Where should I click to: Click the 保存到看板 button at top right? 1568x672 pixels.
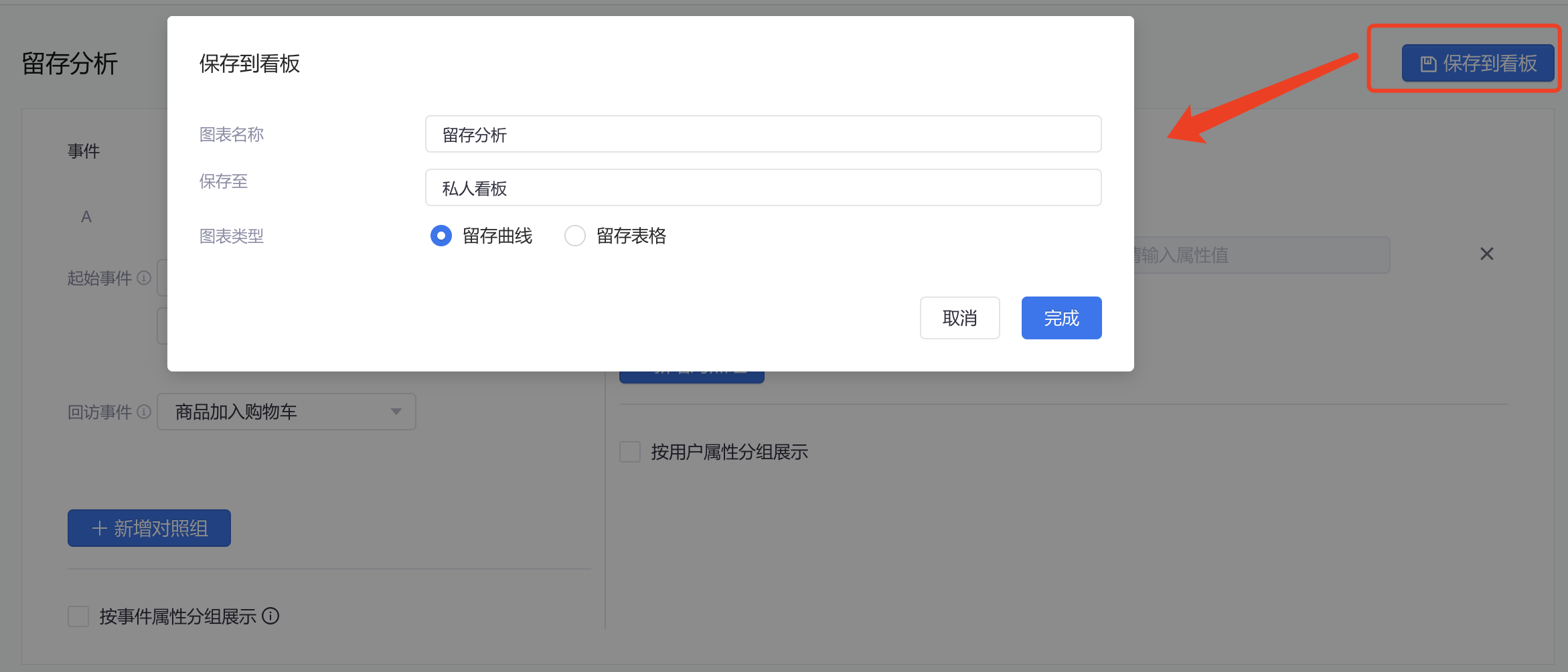[1478, 63]
